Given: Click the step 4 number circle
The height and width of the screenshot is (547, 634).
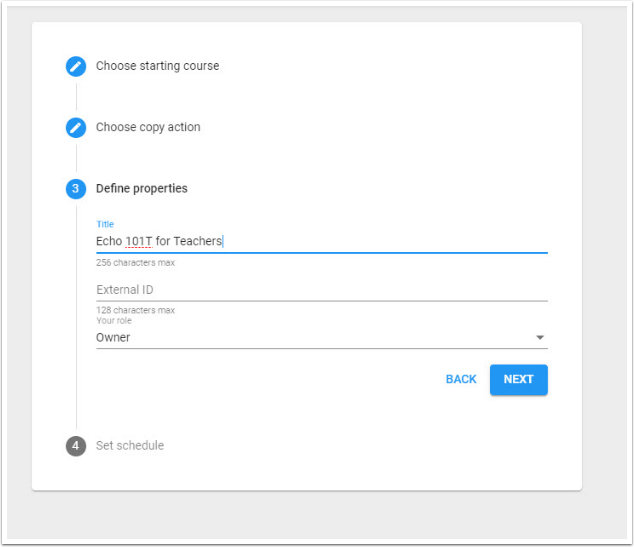Looking at the screenshot, I should (76, 446).
